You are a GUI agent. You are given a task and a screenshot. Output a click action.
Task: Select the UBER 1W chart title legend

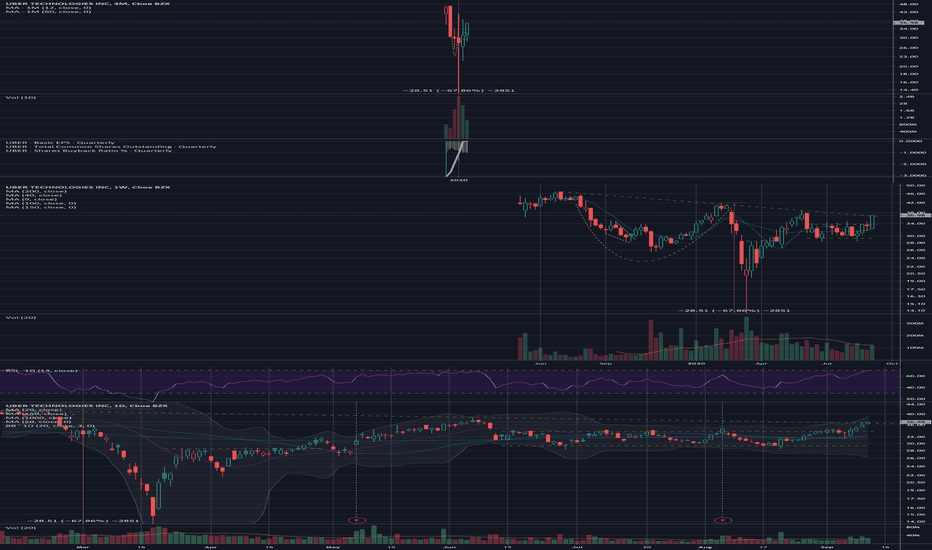(88, 187)
